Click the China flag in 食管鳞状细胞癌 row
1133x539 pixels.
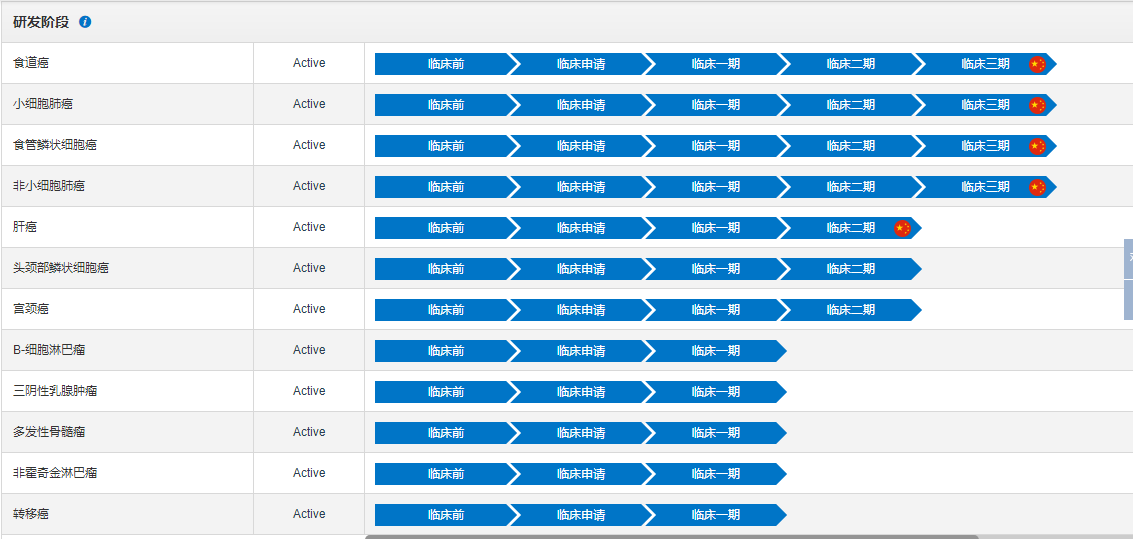point(1037,146)
